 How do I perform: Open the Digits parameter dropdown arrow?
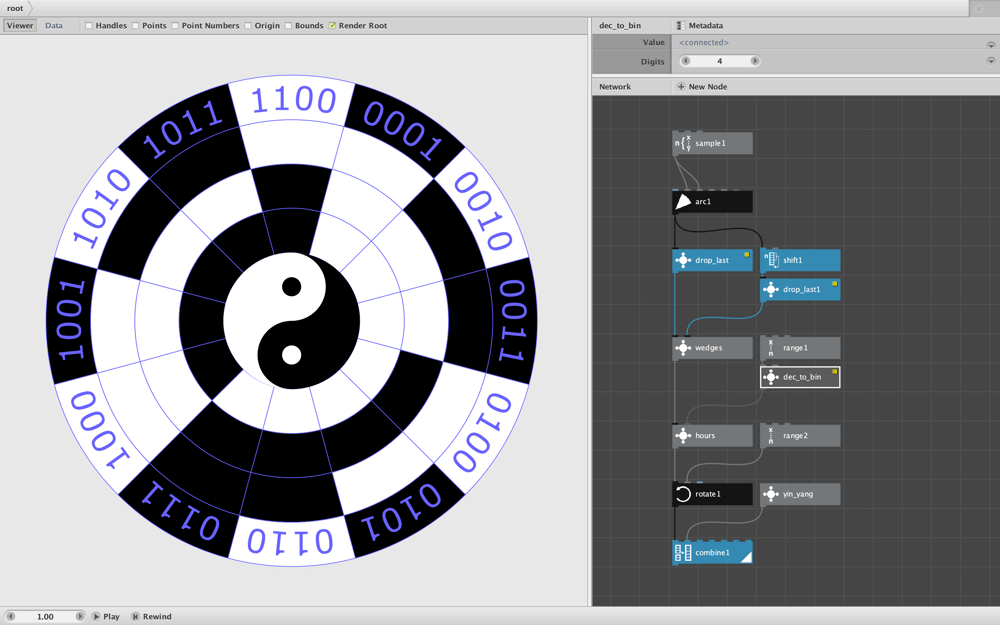click(991, 61)
